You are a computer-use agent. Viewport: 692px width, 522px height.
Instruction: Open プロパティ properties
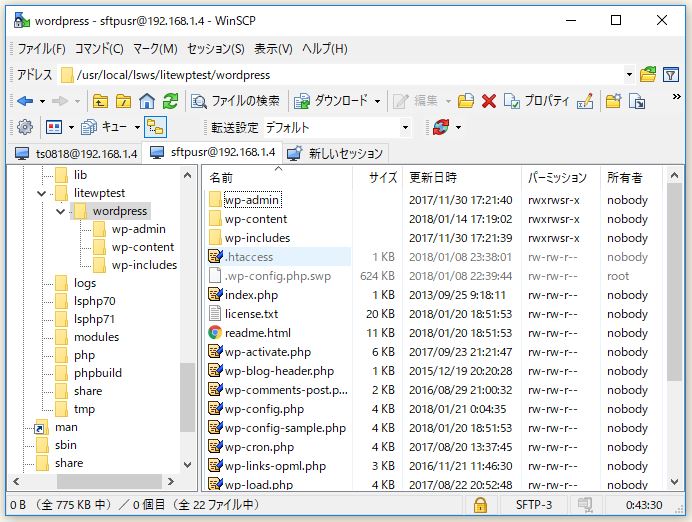pos(537,101)
